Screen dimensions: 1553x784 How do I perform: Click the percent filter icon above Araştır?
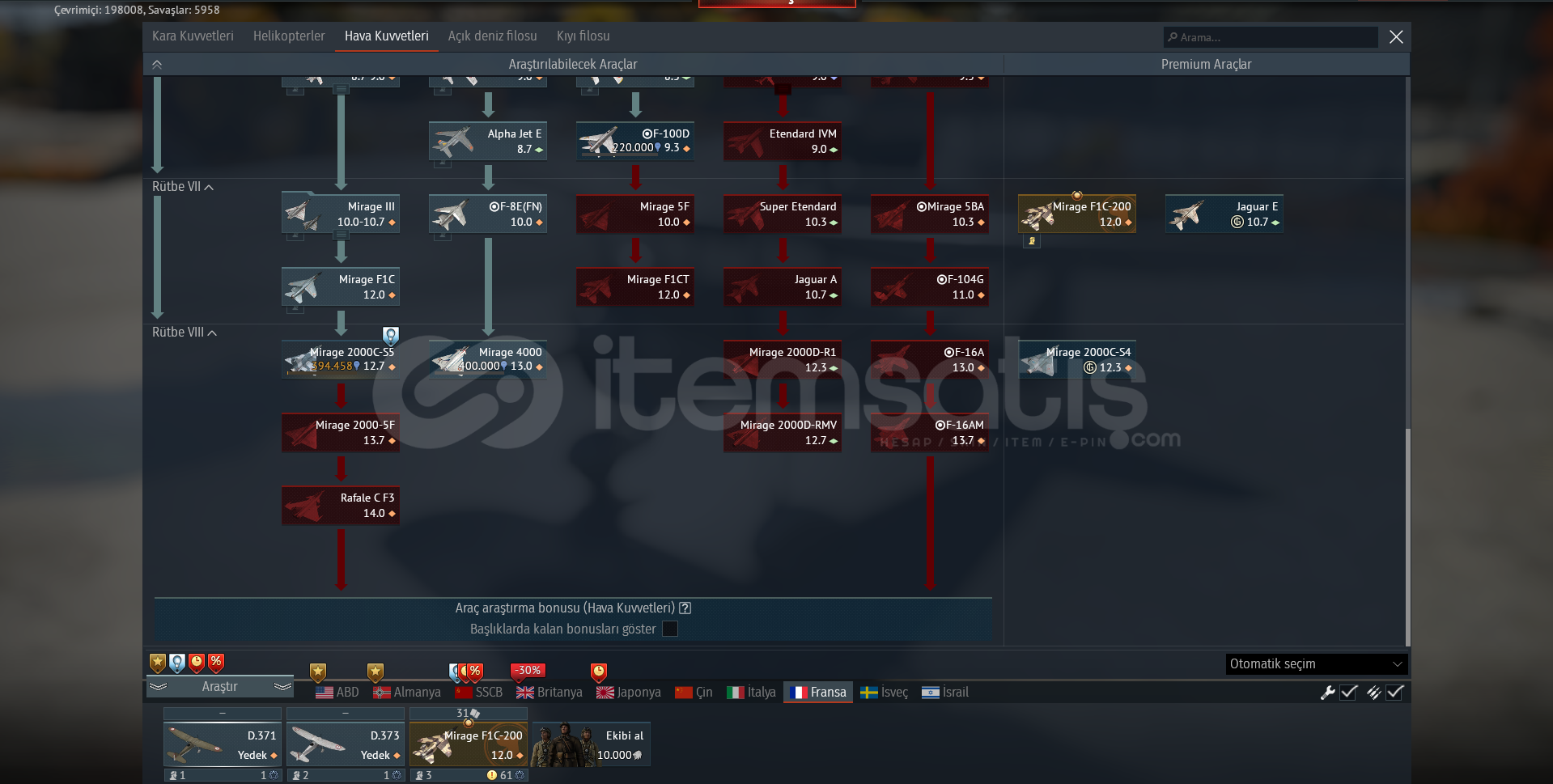(x=216, y=663)
